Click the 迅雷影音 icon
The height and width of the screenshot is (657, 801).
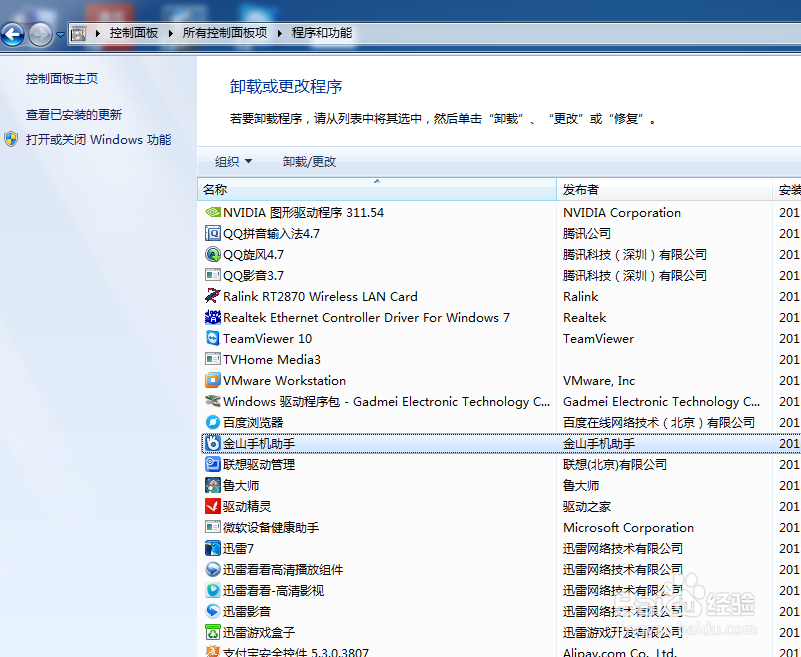coord(213,611)
